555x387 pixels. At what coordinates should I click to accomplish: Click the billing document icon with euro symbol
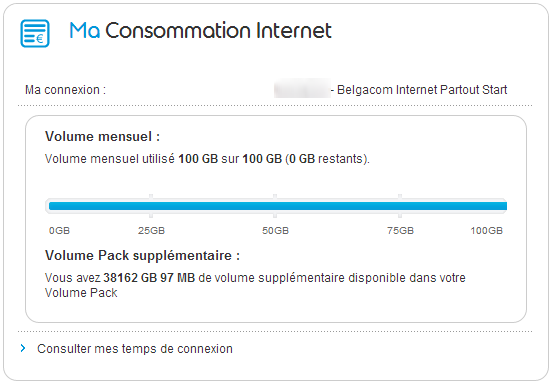pos(35,33)
